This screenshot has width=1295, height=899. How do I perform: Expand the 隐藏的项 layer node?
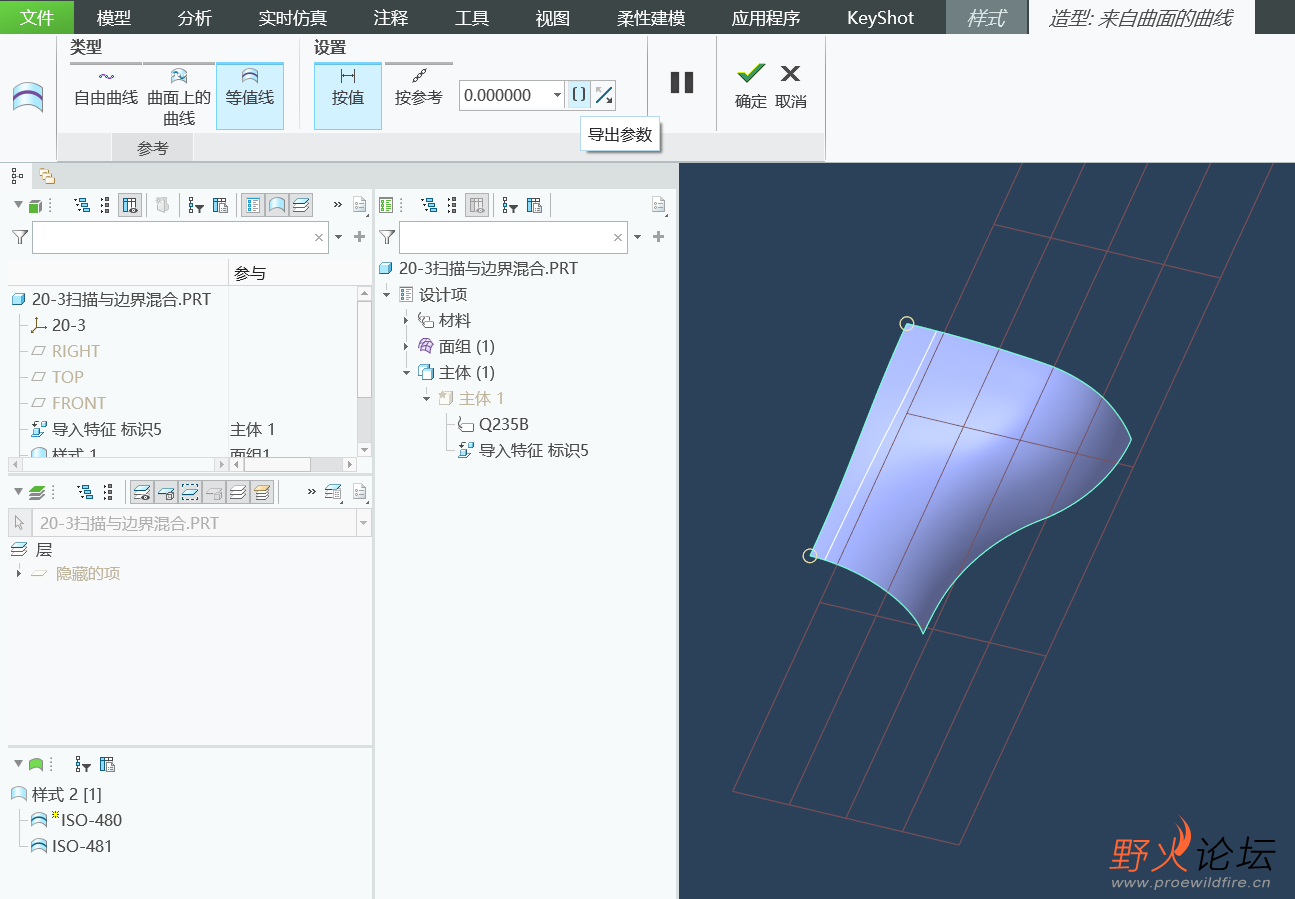(x=19, y=574)
